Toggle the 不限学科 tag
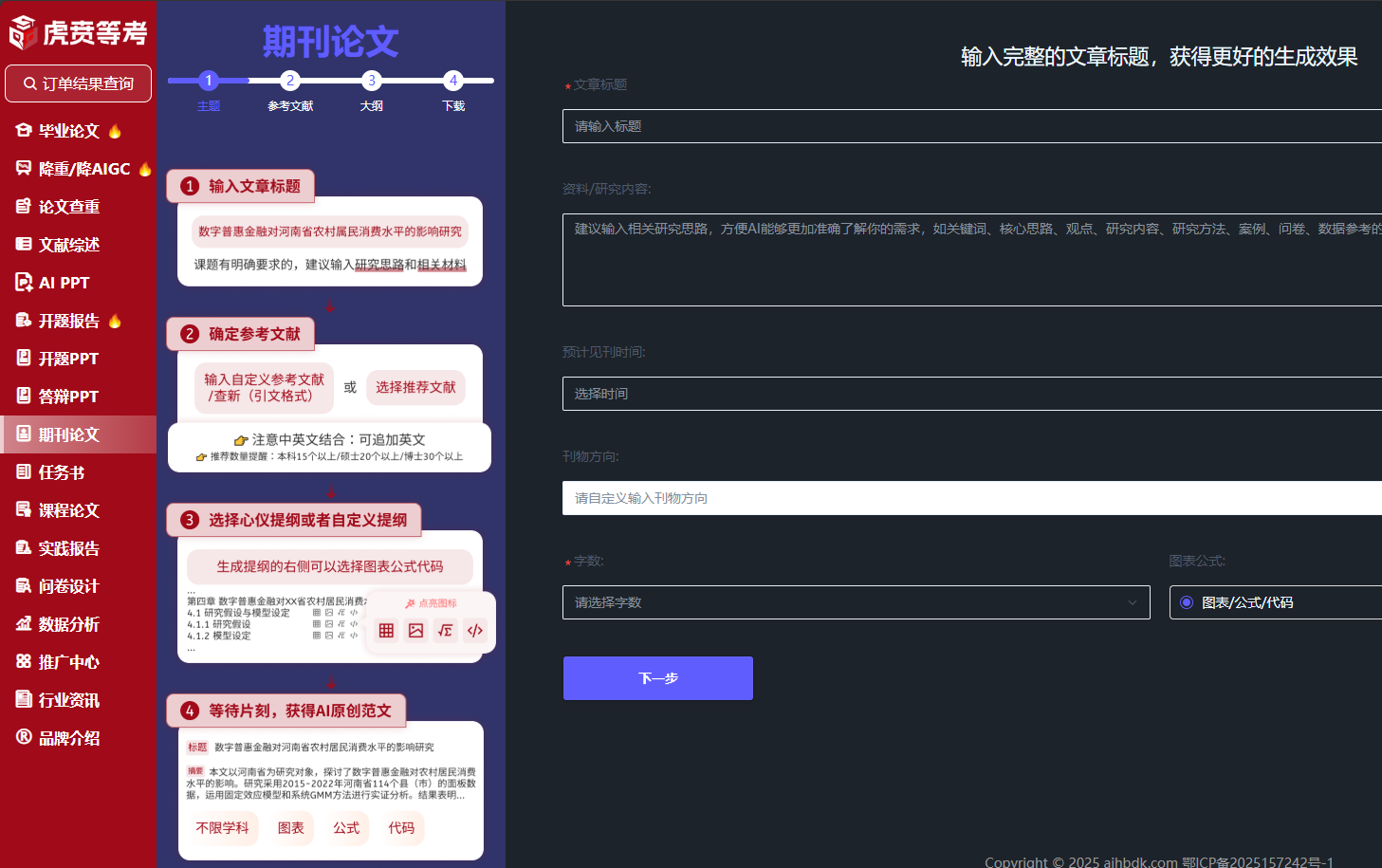This screenshot has width=1382, height=868. (x=221, y=827)
